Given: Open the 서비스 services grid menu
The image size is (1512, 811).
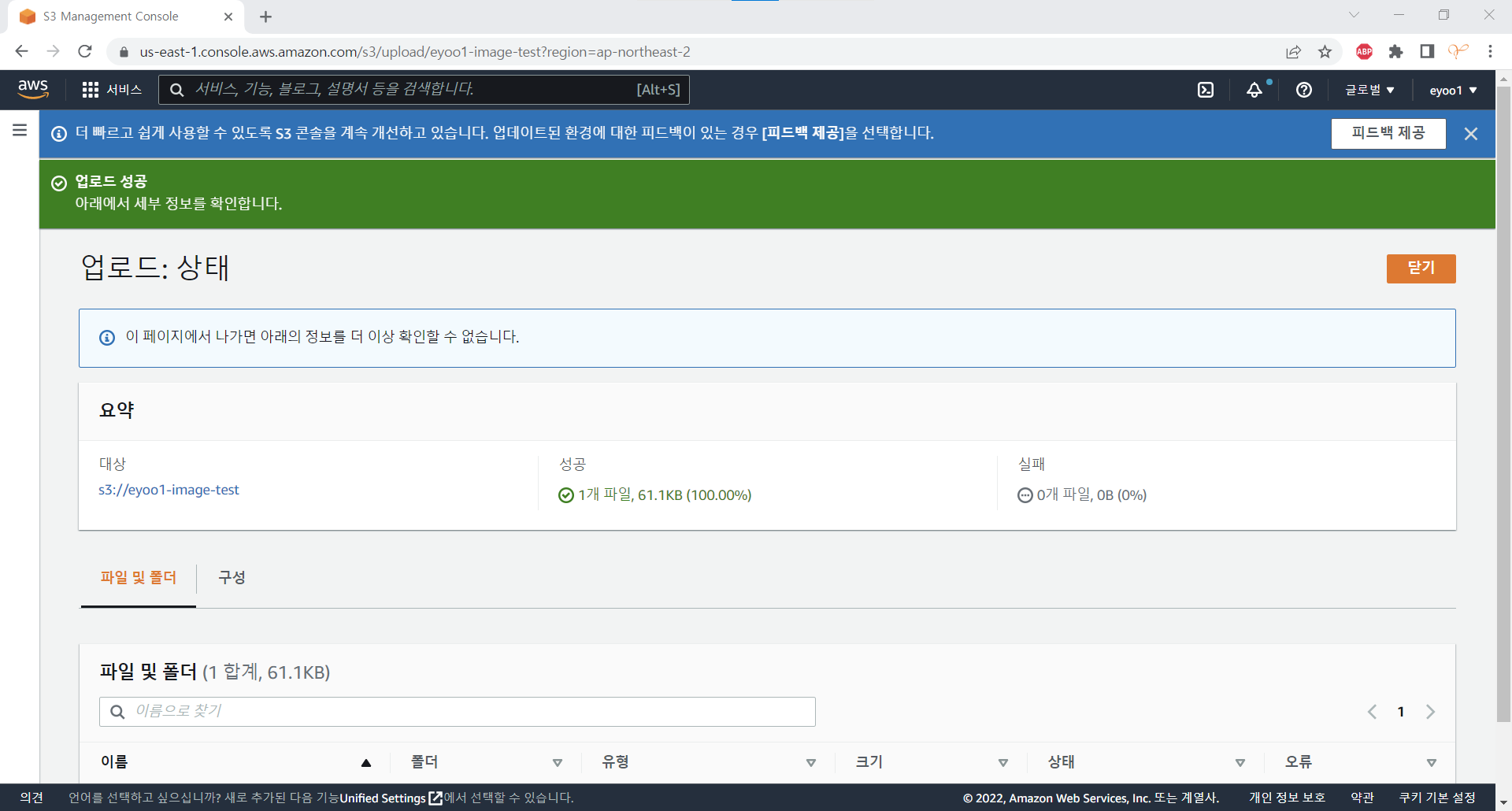Looking at the screenshot, I should [x=112, y=90].
